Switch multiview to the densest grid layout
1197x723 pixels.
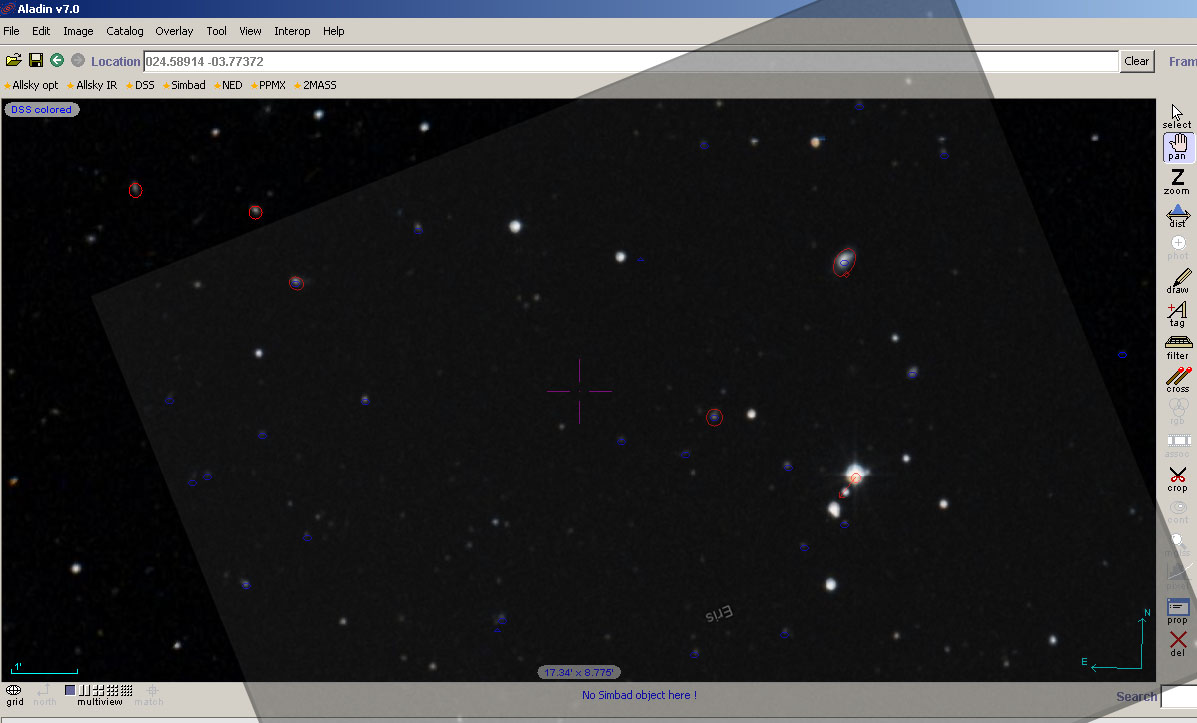(x=126, y=690)
